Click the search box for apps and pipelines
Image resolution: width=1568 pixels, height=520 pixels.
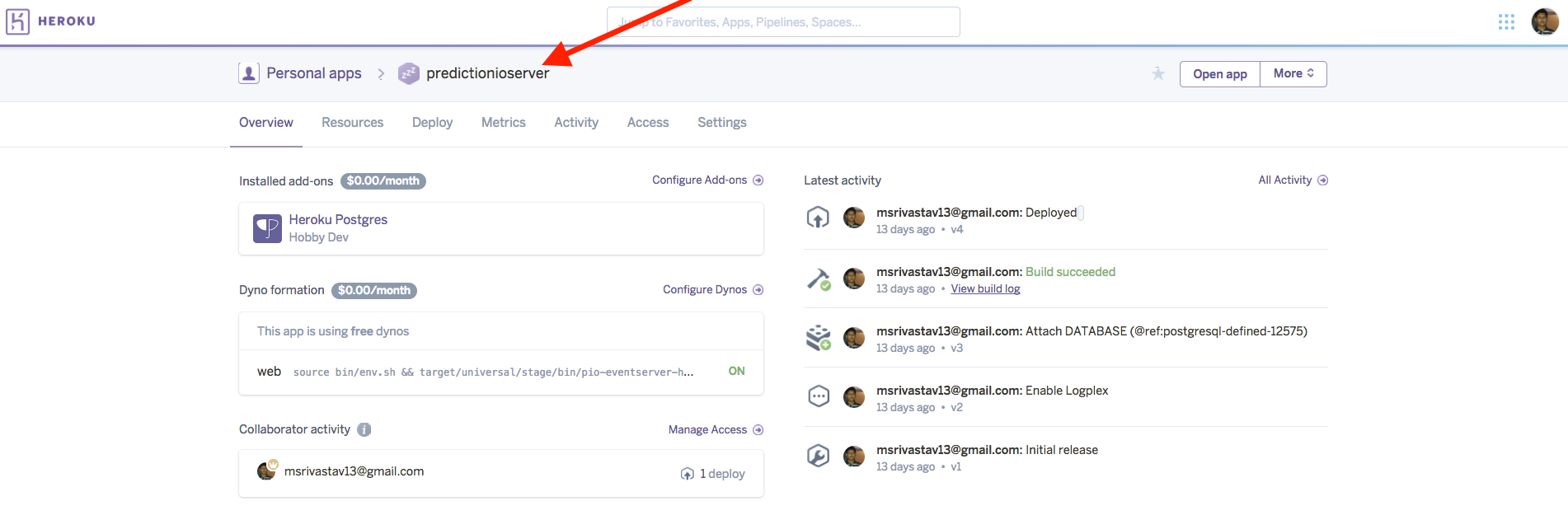click(x=783, y=22)
